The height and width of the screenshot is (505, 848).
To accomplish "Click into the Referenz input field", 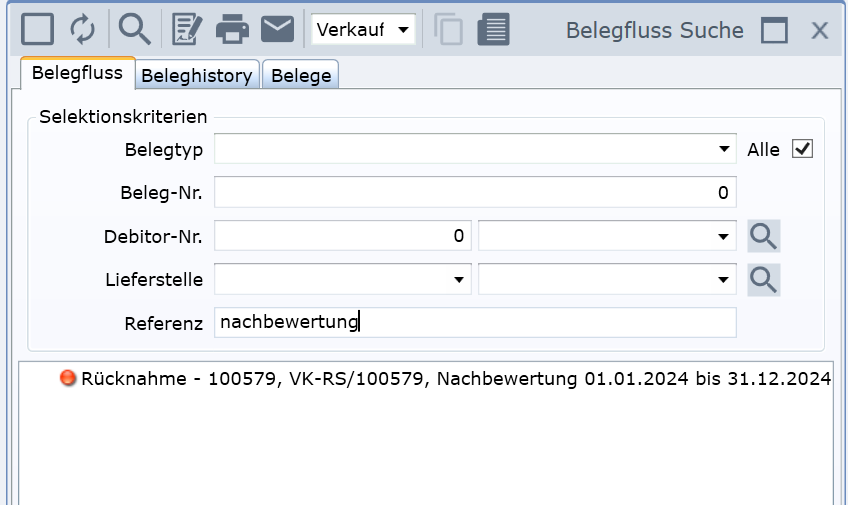I will point(475,322).
